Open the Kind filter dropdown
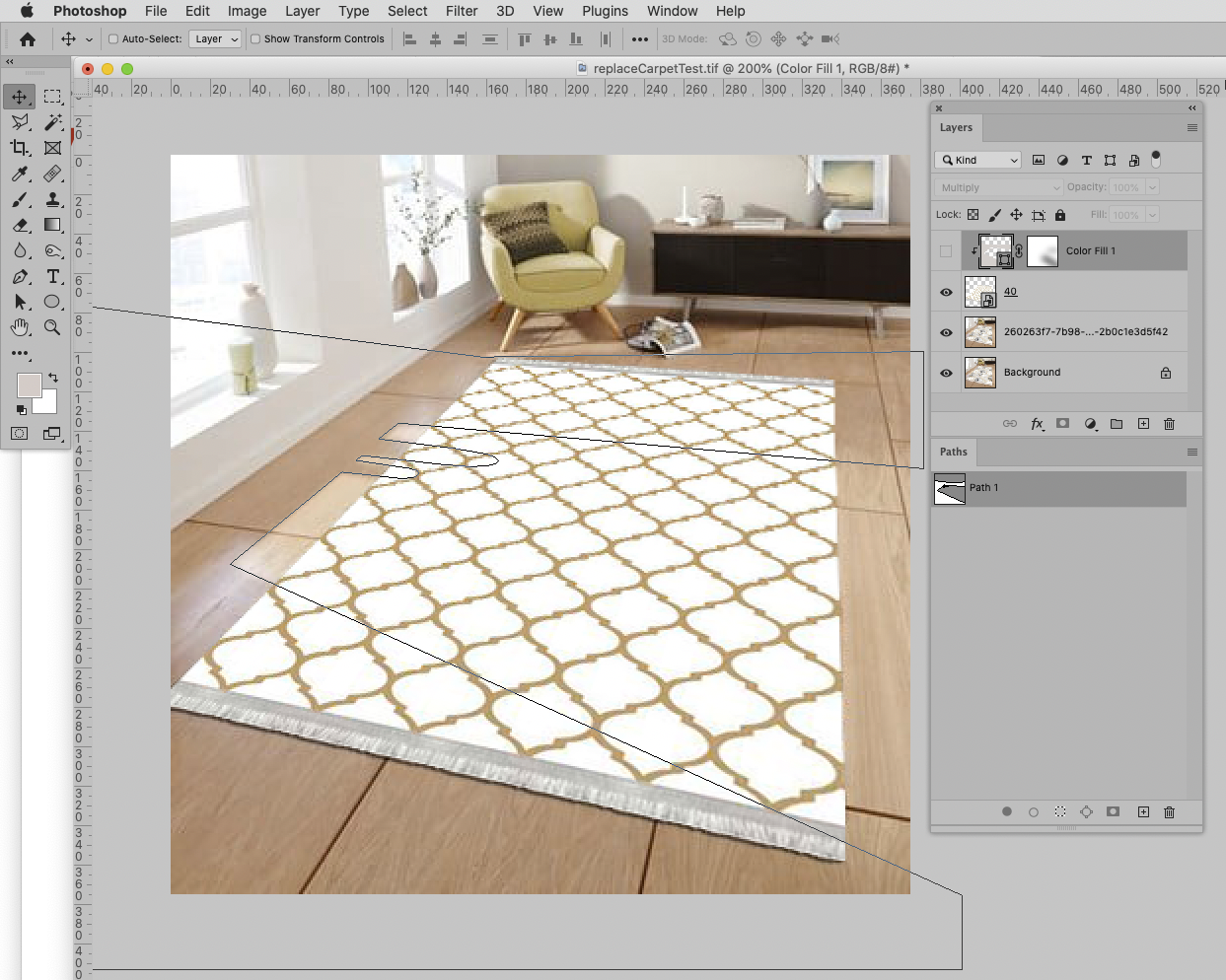 (x=977, y=159)
